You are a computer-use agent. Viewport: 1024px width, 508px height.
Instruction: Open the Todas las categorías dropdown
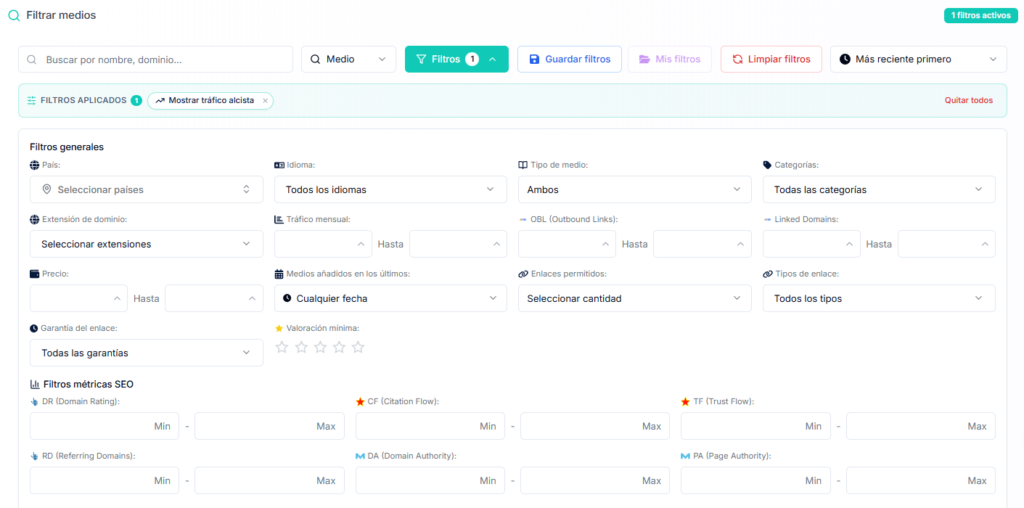pyautogui.click(x=879, y=189)
